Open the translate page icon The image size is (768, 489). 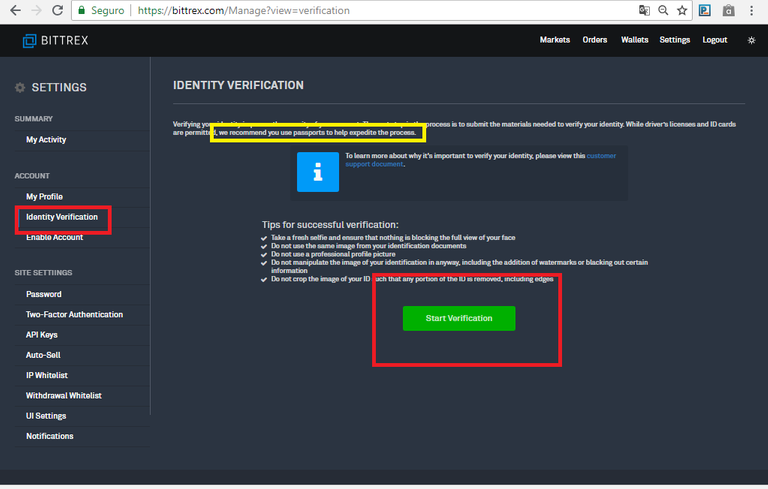tap(644, 10)
